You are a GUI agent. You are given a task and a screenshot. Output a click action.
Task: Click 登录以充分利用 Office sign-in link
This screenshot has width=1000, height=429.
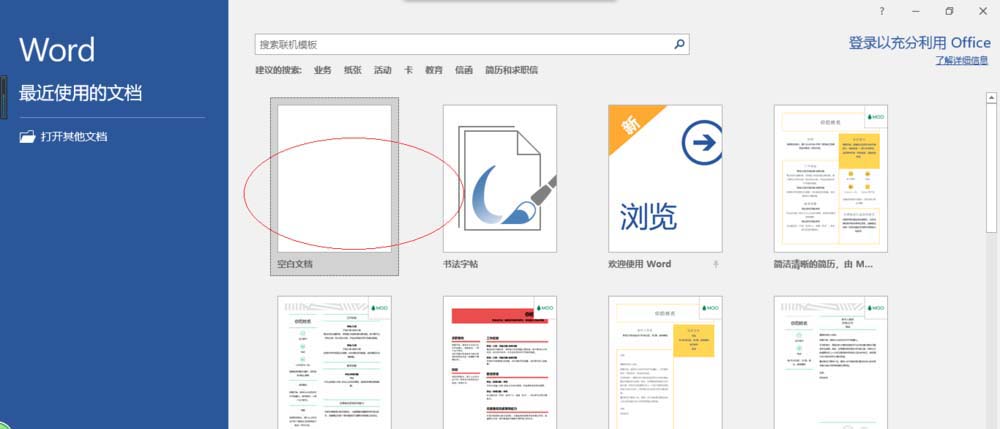[919, 43]
